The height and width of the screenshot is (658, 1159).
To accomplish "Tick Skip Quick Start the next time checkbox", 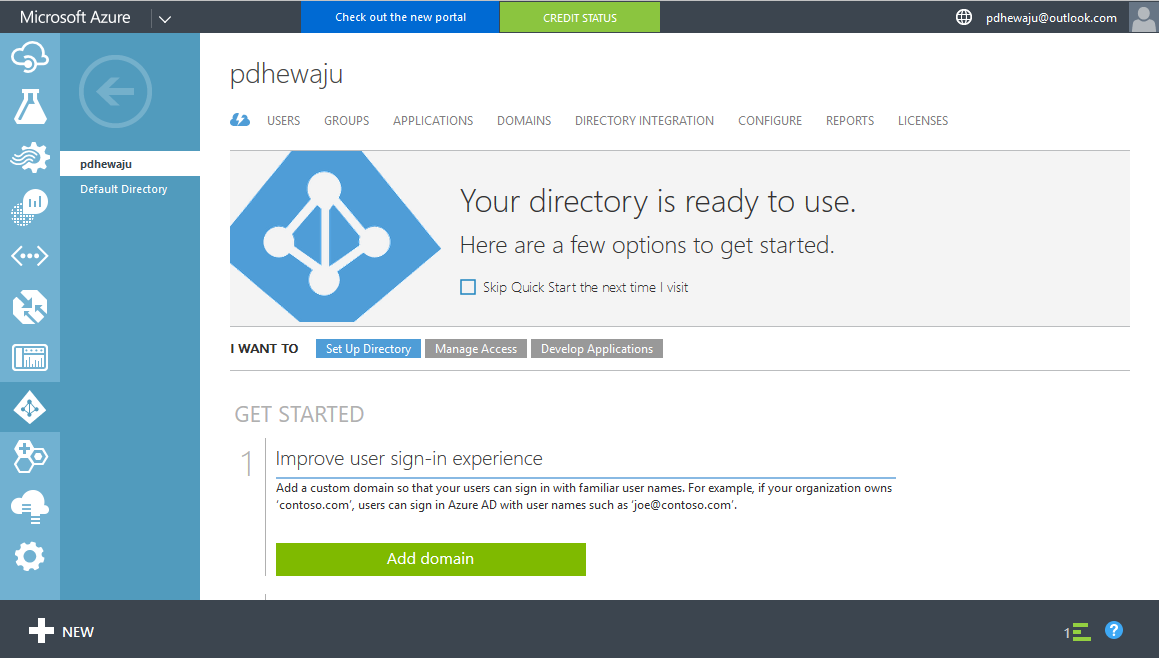I will [468, 287].
